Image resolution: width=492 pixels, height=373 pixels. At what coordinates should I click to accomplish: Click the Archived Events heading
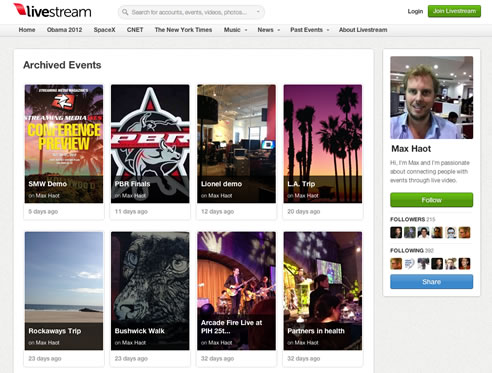pos(62,65)
